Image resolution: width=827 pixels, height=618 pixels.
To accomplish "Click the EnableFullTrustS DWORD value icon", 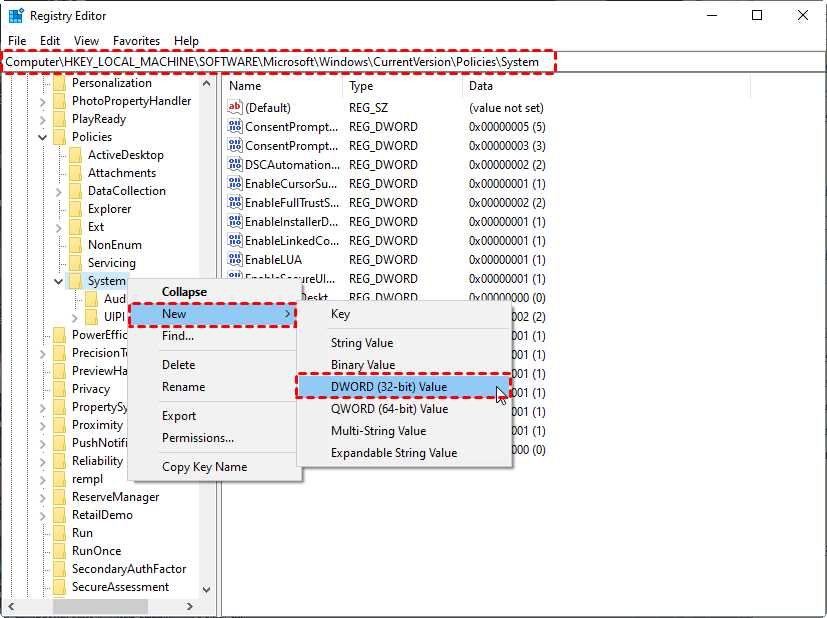I will point(235,202).
